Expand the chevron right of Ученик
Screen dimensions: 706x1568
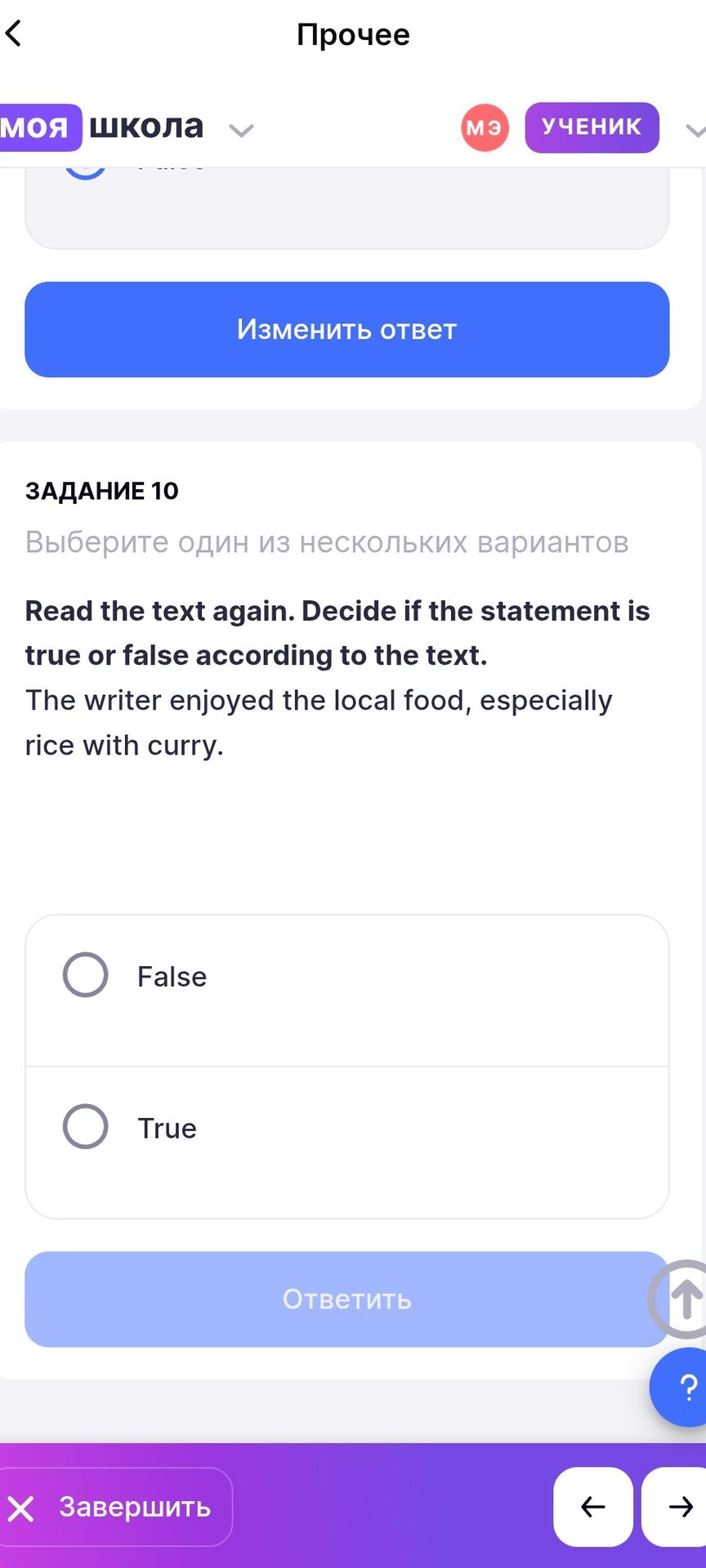click(695, 130)
